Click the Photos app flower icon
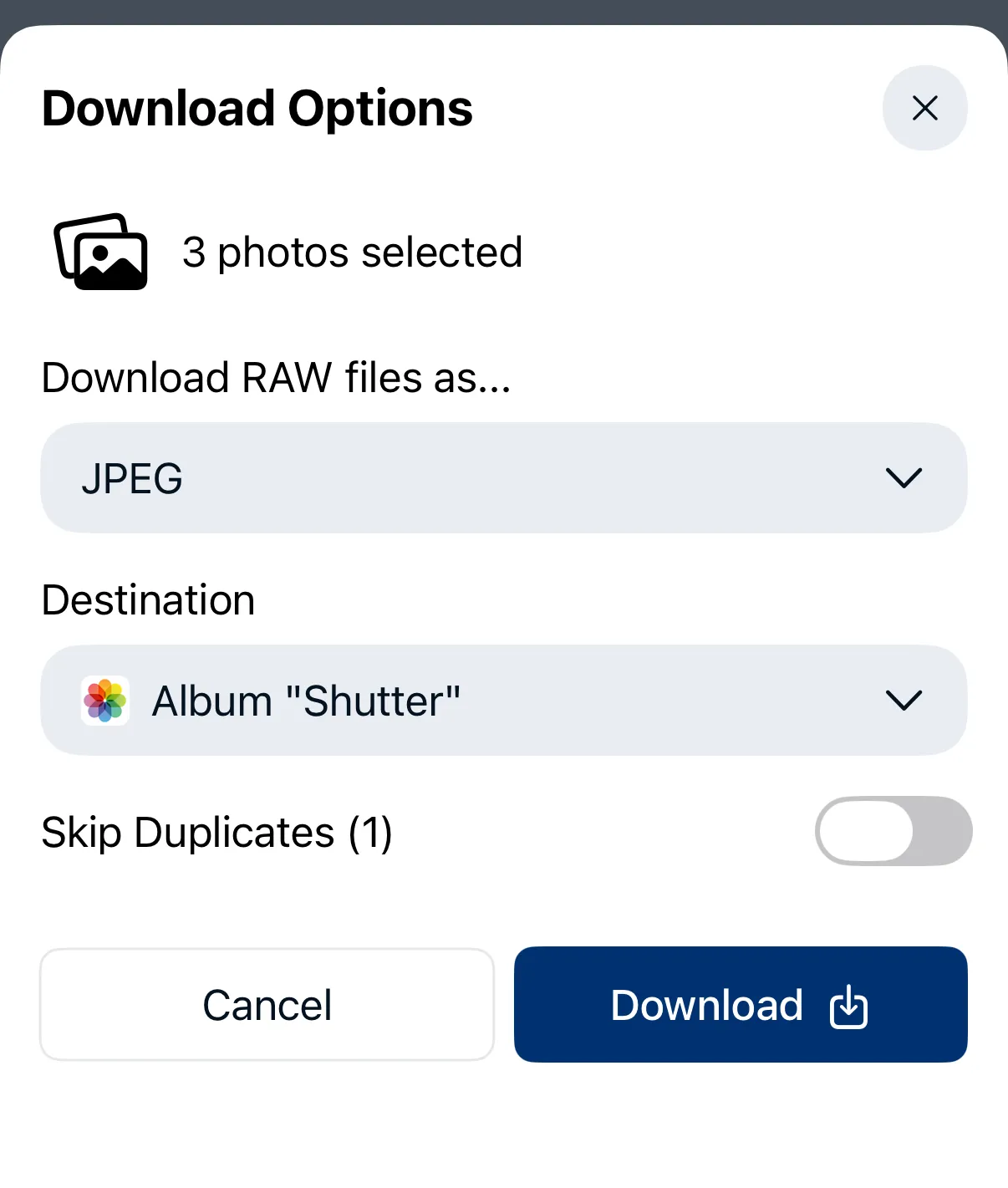The width and height of the screenshot is (1008, 1188). tap(105, 700)
